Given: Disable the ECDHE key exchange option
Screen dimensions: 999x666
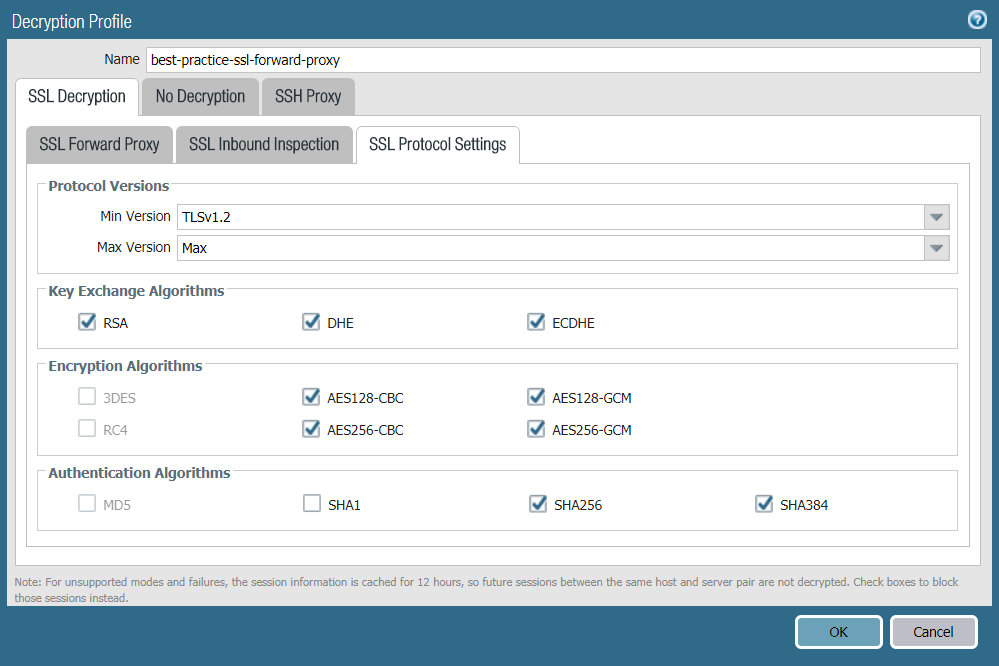Looking at the screenshot, I should [536, 323].
